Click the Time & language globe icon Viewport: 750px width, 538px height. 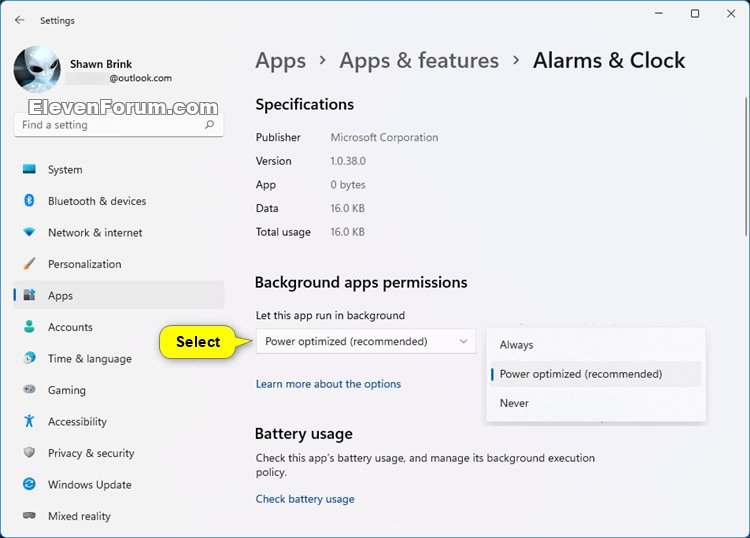tap(29, 358)
